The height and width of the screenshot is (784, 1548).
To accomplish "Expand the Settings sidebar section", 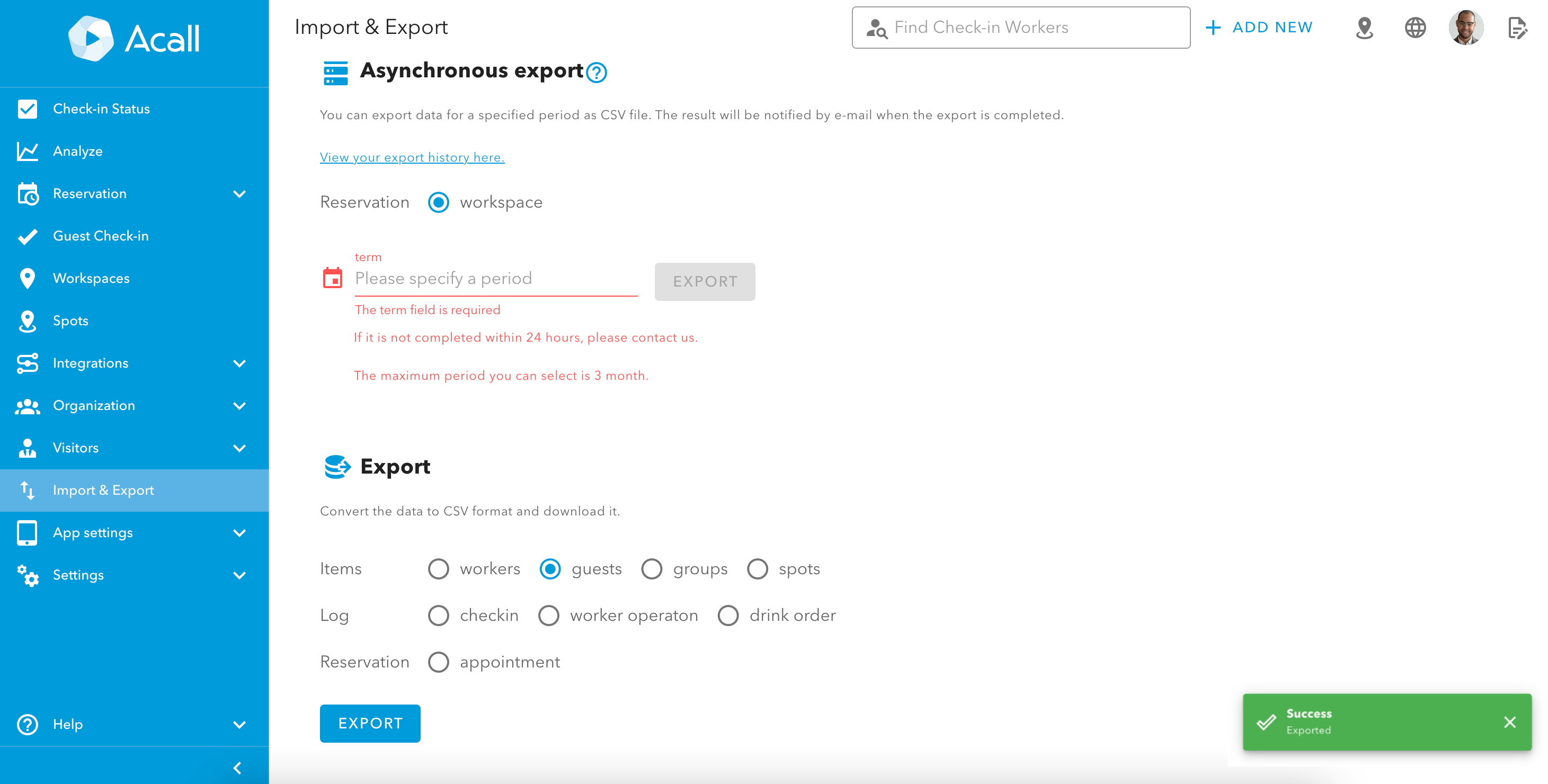I will (239, 575).
